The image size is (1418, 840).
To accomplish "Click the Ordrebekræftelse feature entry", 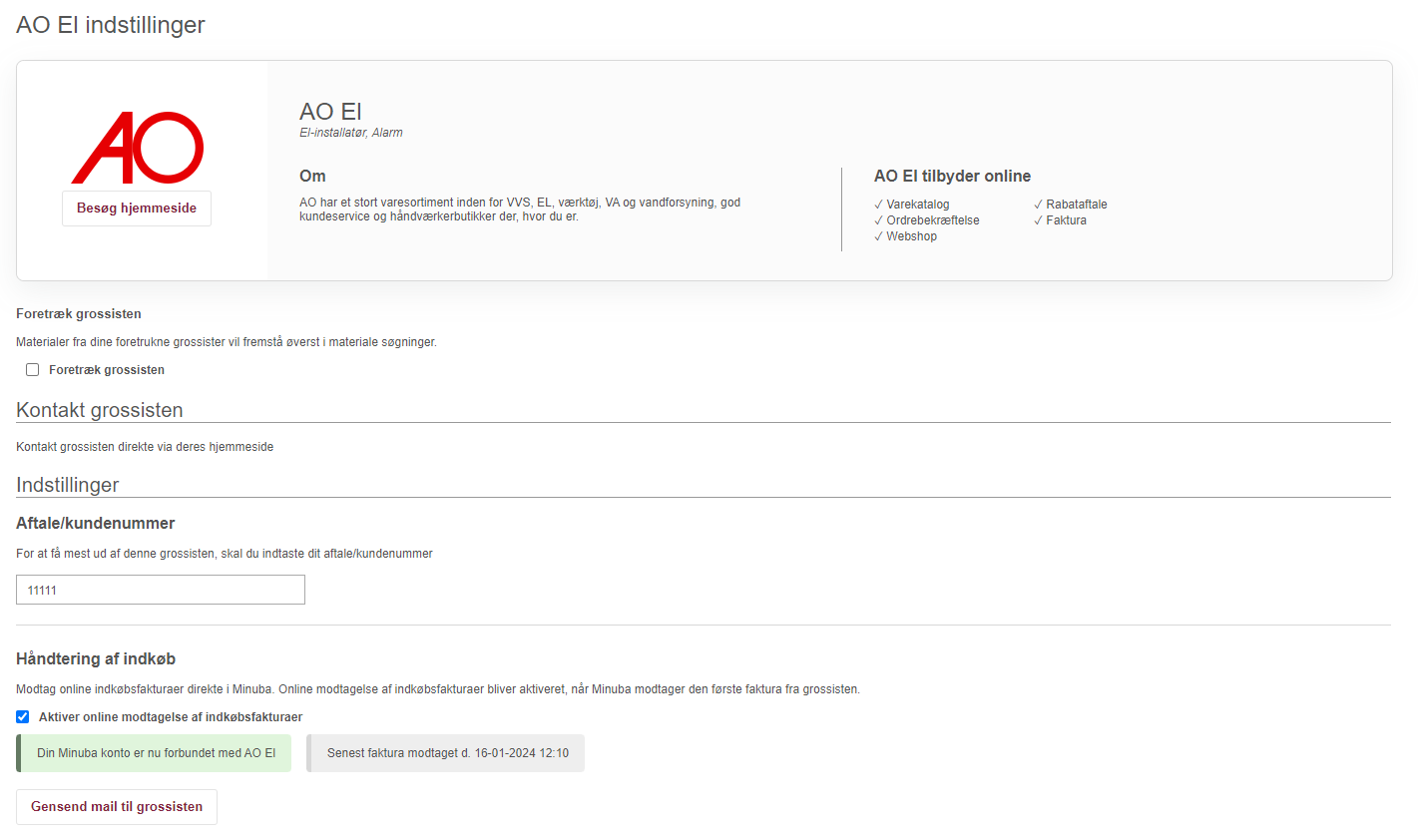I will click(927, 220).
